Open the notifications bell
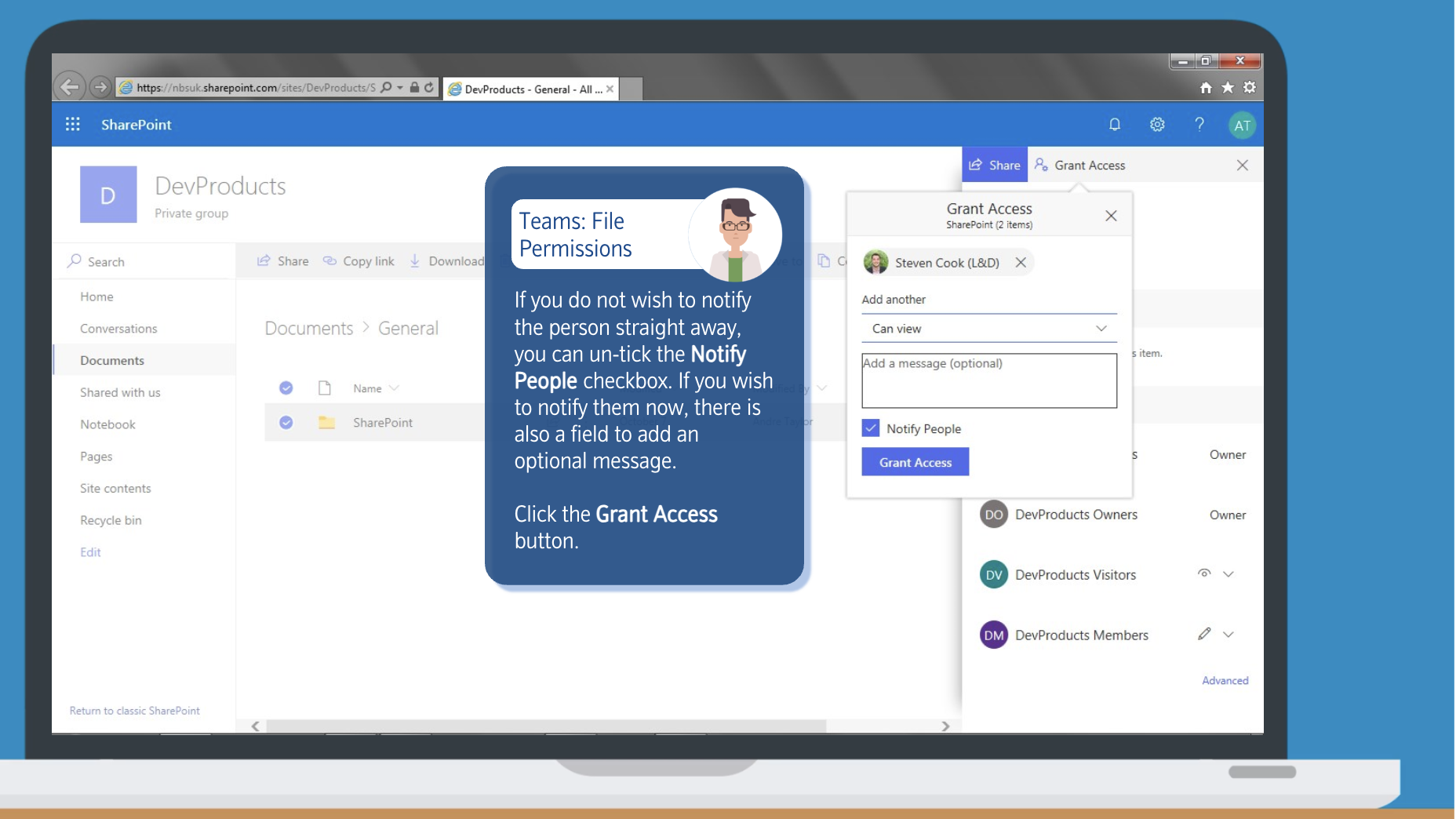Image resolution: width=1456 pixels, height=819 pixels. pyautogui.click(x=1114, y=125)
